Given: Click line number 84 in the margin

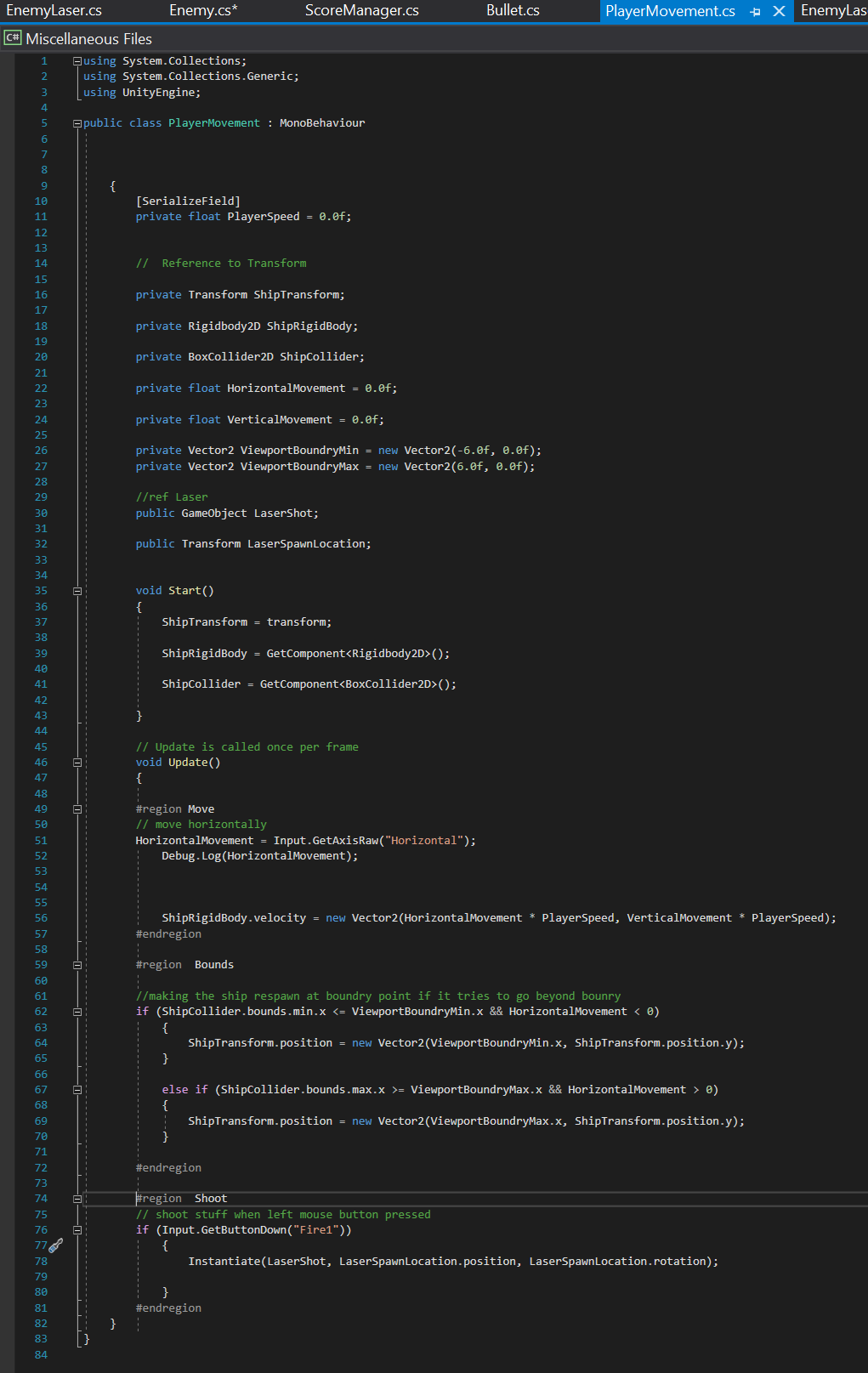Looking at the screenshot, I should coord(41,1355).
